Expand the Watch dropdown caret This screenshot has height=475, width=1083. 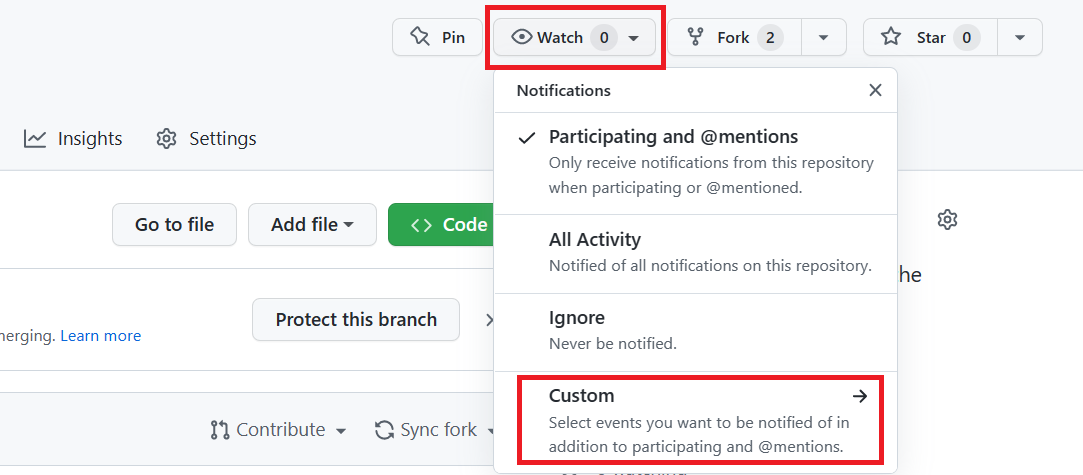(634, 38)
